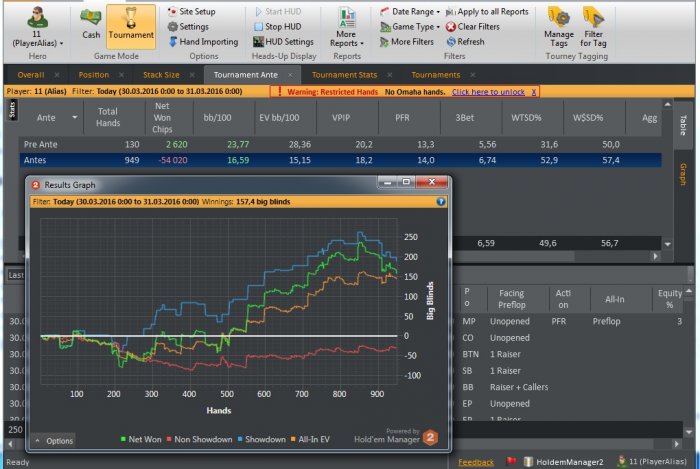Open the Tournaments tab
The image size is (700, 469).
pyautogui.click(x=436, y=75)
